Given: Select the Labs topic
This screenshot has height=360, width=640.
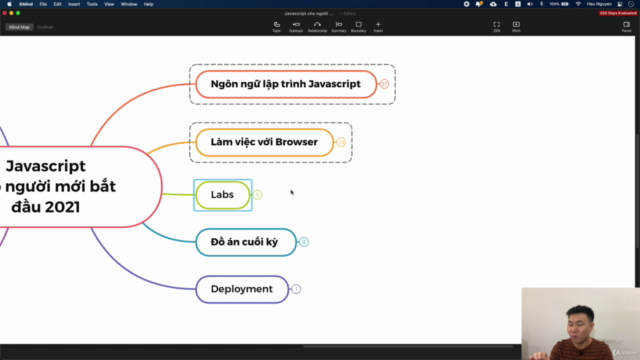Looking at the screenshot, I should pyautogui.click(x=222, y=195).
